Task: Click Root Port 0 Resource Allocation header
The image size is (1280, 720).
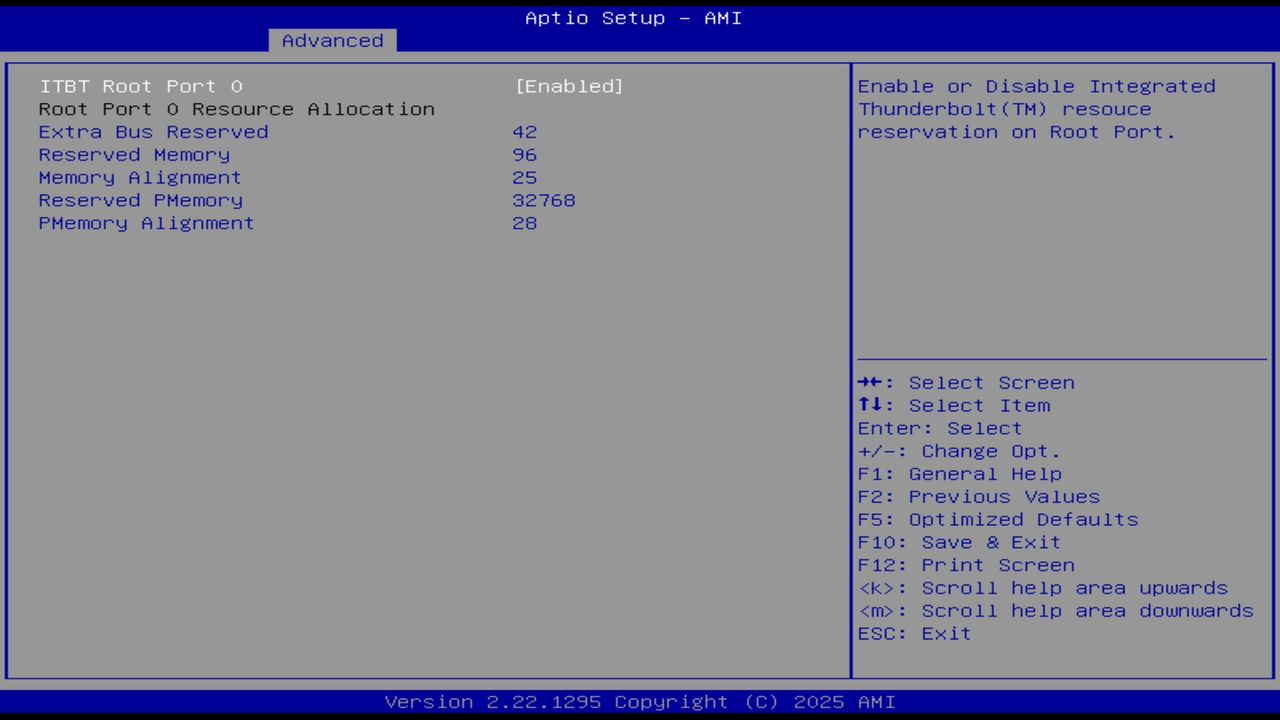Action: coord(236,109)
